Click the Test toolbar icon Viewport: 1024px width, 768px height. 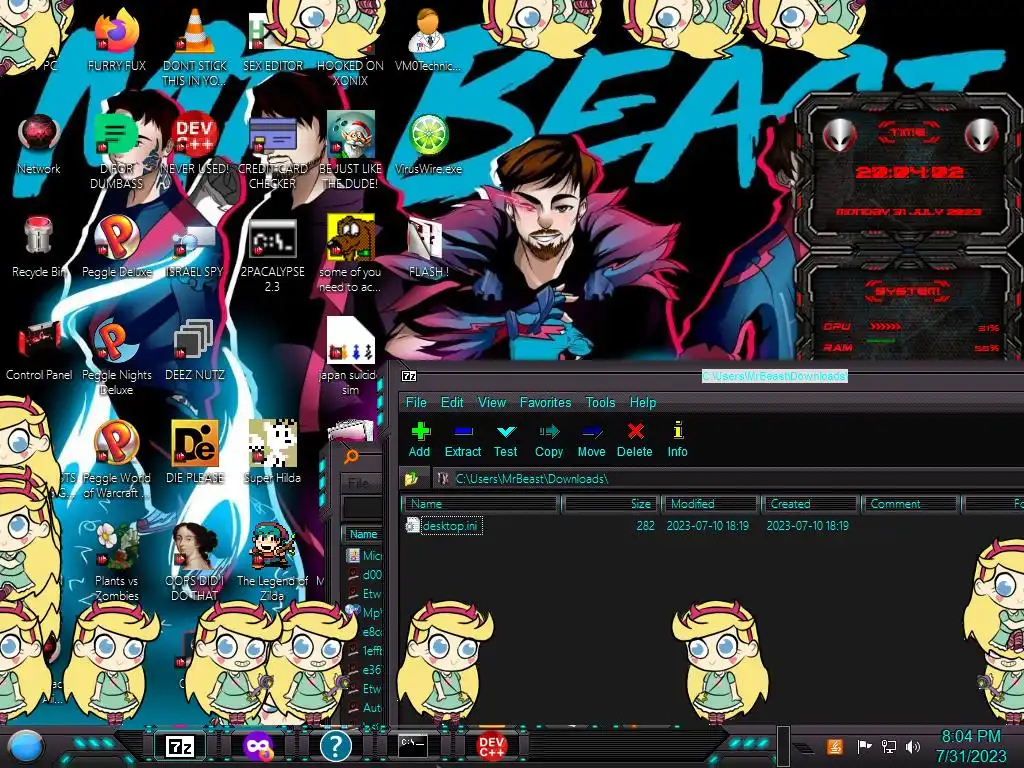pyautogui.click(x=505, y=440)
